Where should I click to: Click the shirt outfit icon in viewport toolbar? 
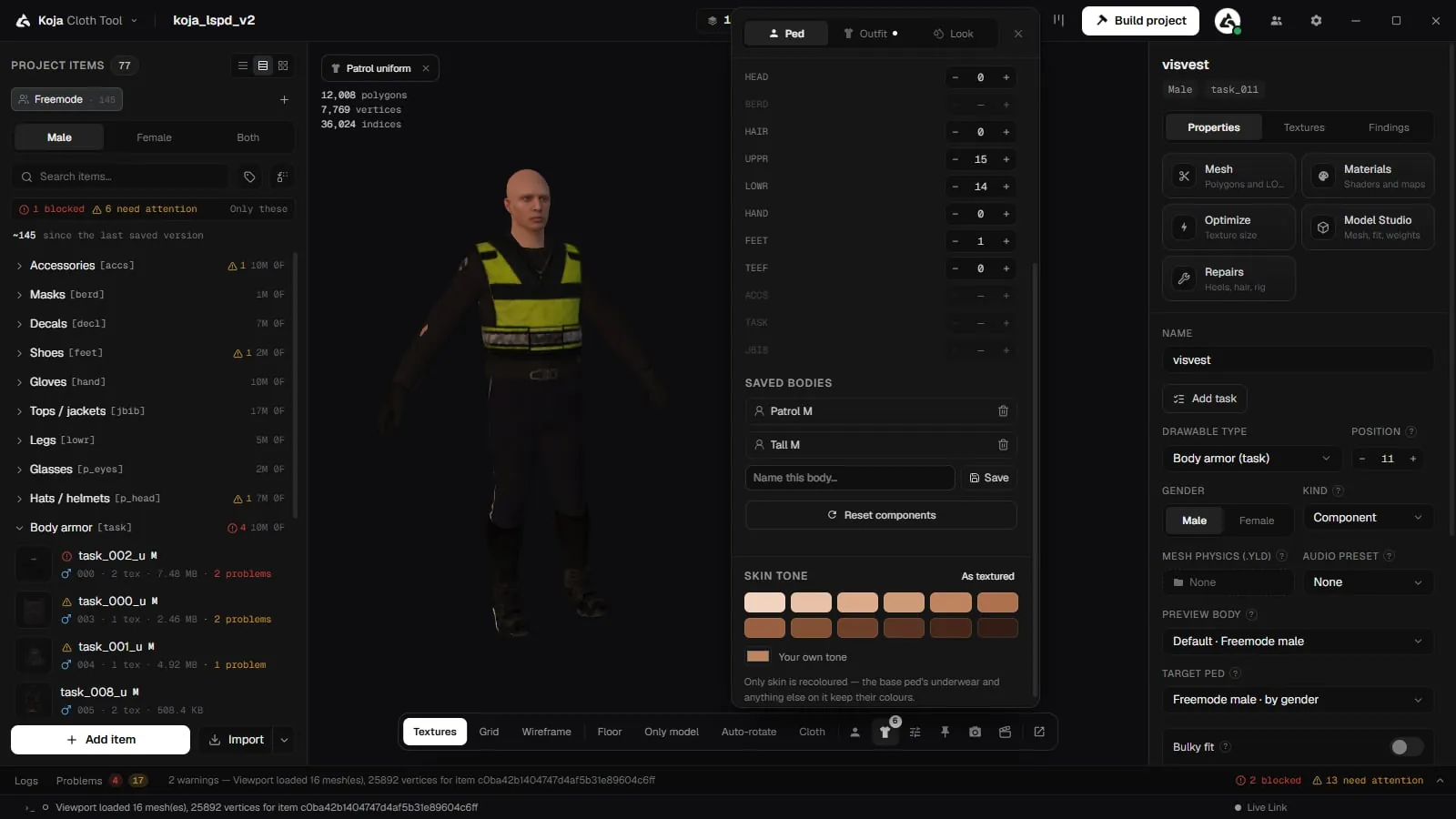(885, 732)
